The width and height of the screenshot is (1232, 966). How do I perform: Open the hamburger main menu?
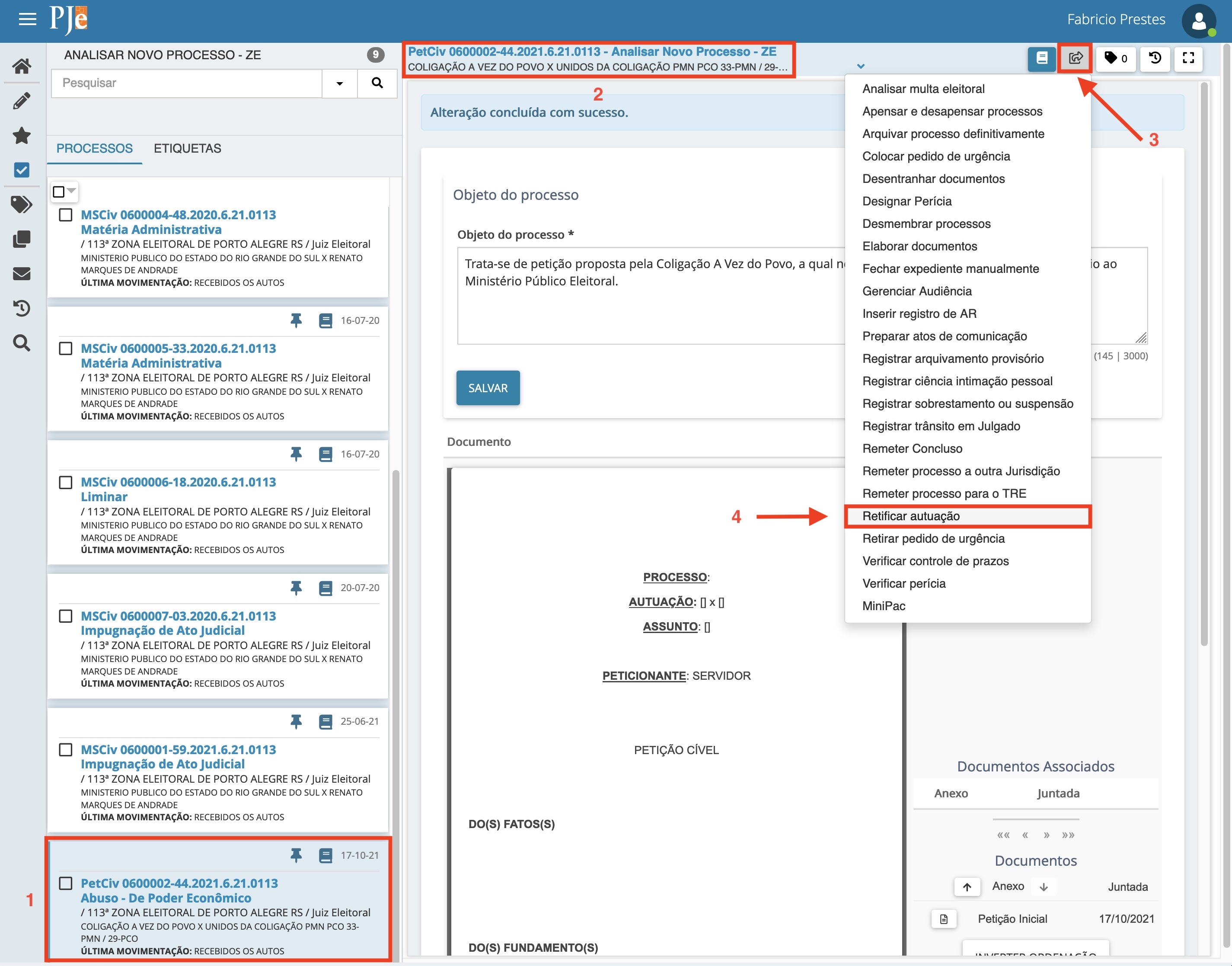[27, 19]
